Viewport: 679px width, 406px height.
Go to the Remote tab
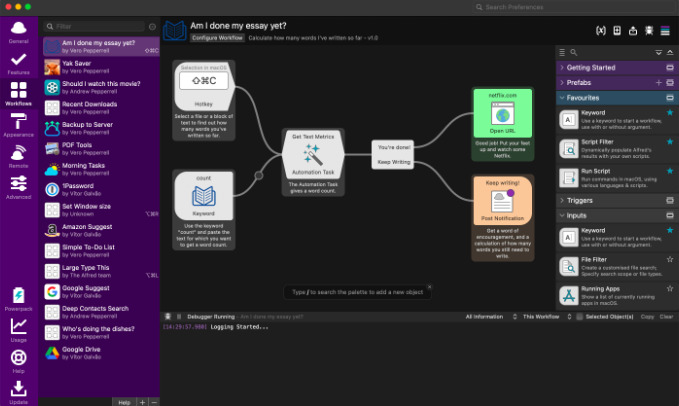click(19, 156)
